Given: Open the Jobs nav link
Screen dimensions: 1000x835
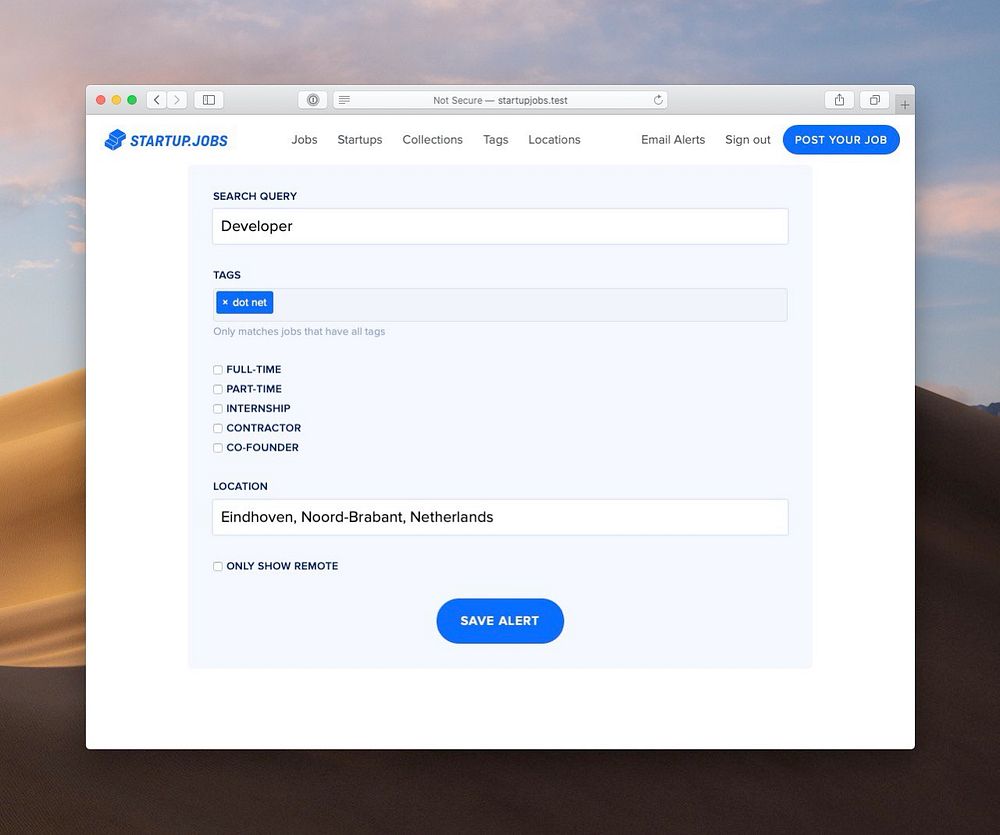Looking at the screenshot, I should click(x=304, y=140).
